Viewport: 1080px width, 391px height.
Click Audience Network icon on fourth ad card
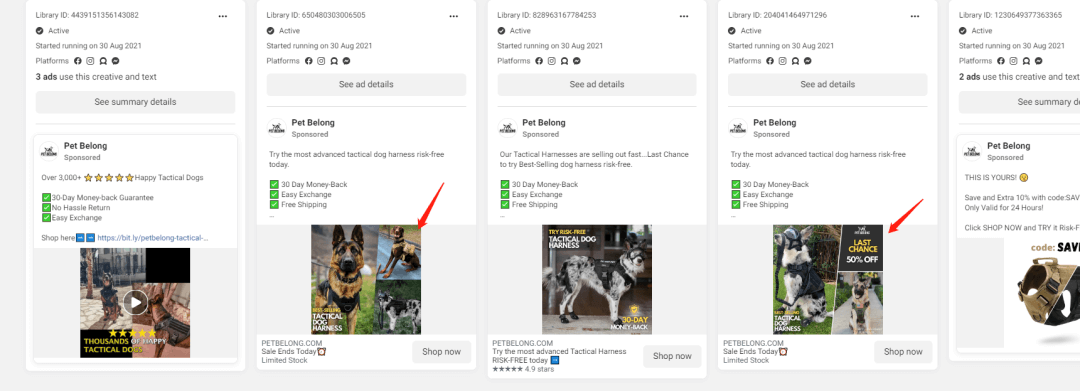pos(795,61)
